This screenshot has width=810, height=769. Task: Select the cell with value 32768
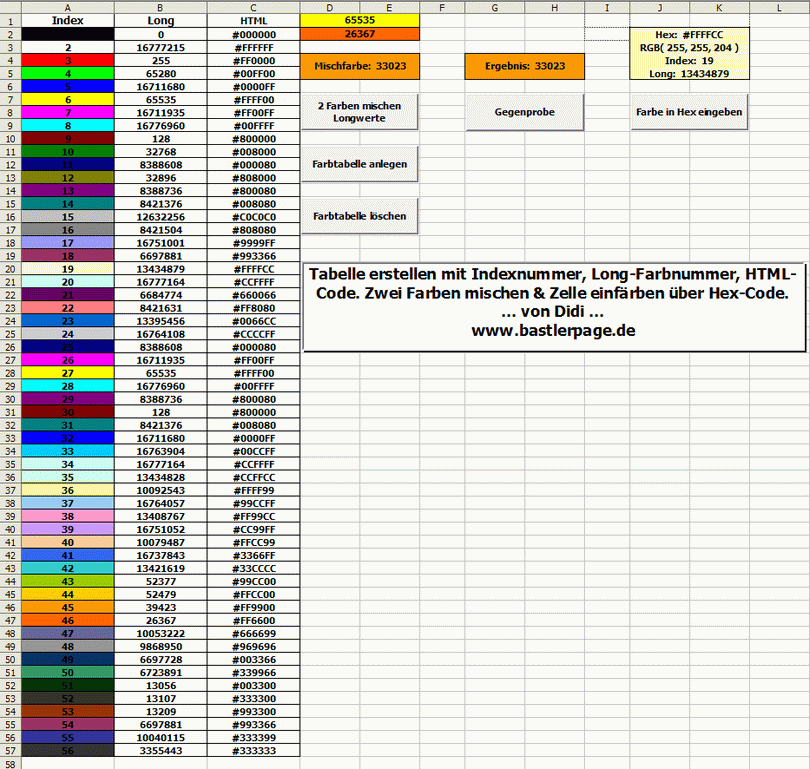pos(161,152)
